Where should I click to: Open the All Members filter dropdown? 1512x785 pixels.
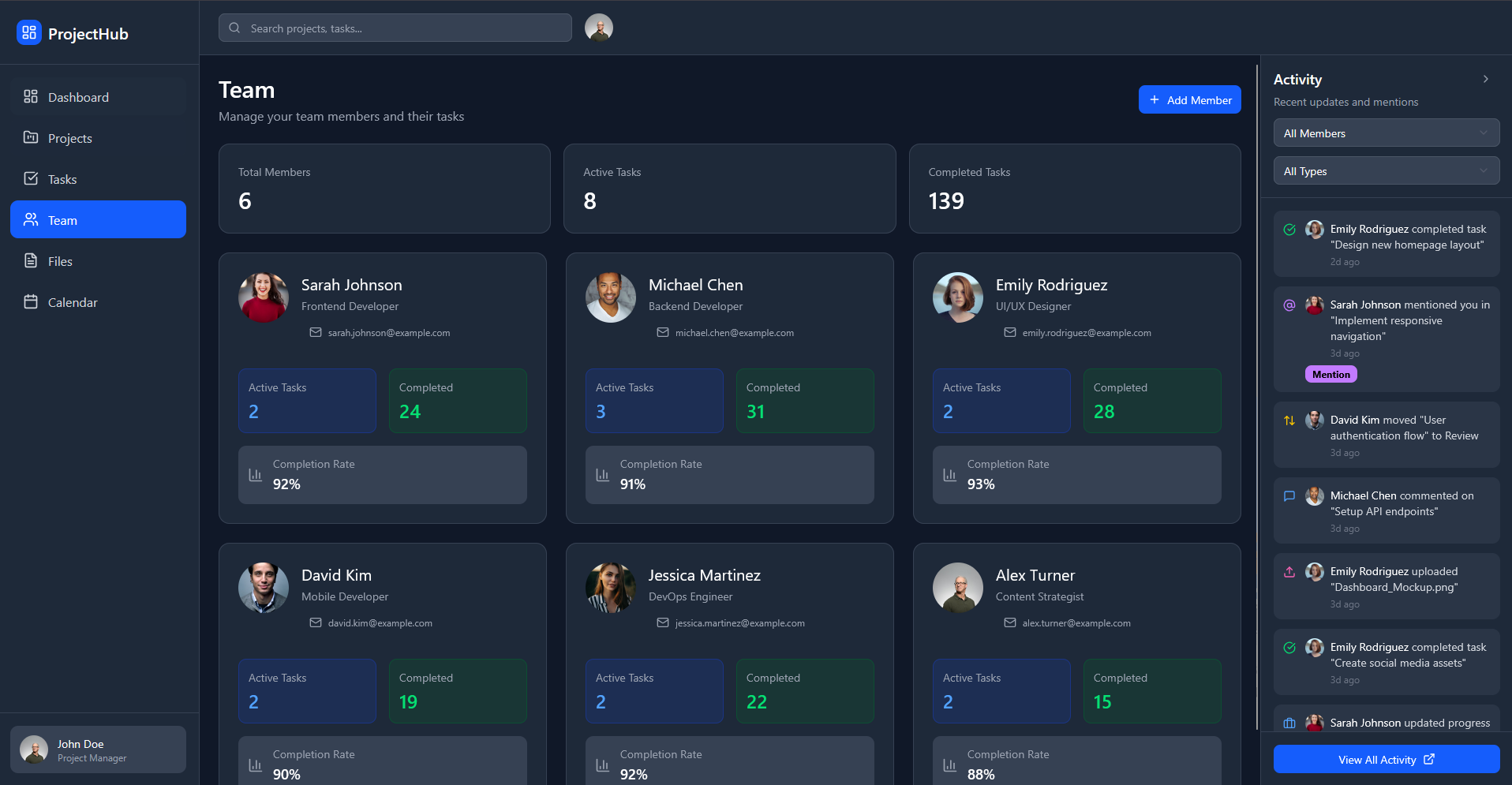point(1386,133)
